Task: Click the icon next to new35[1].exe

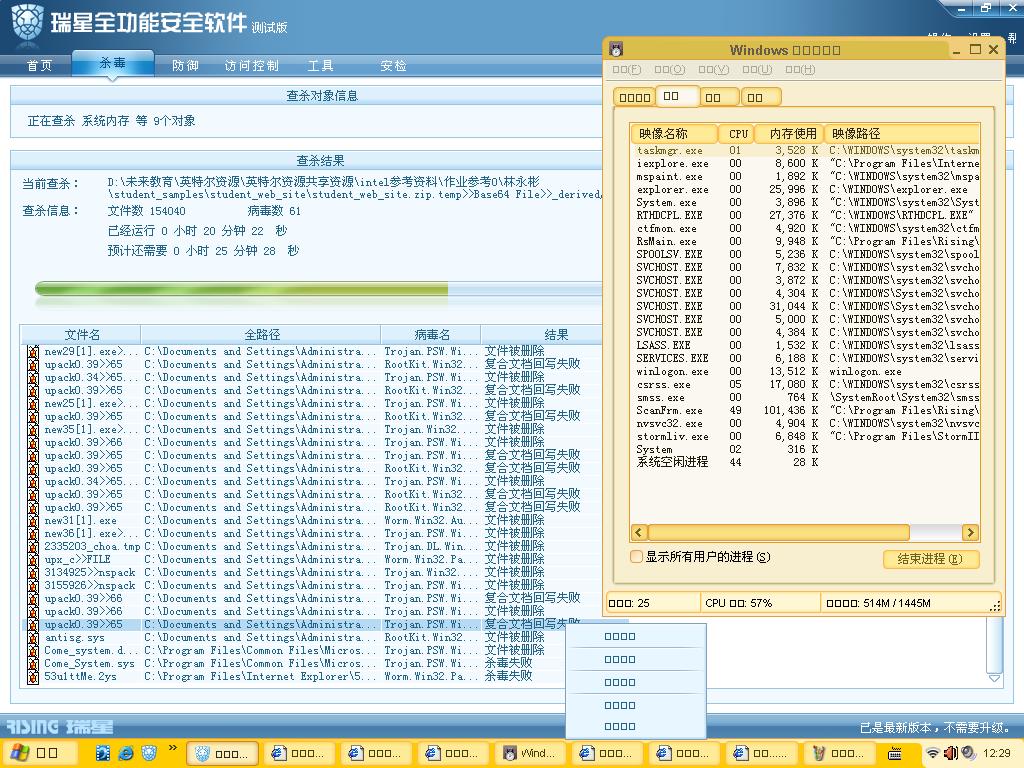Action: (33, 430)
